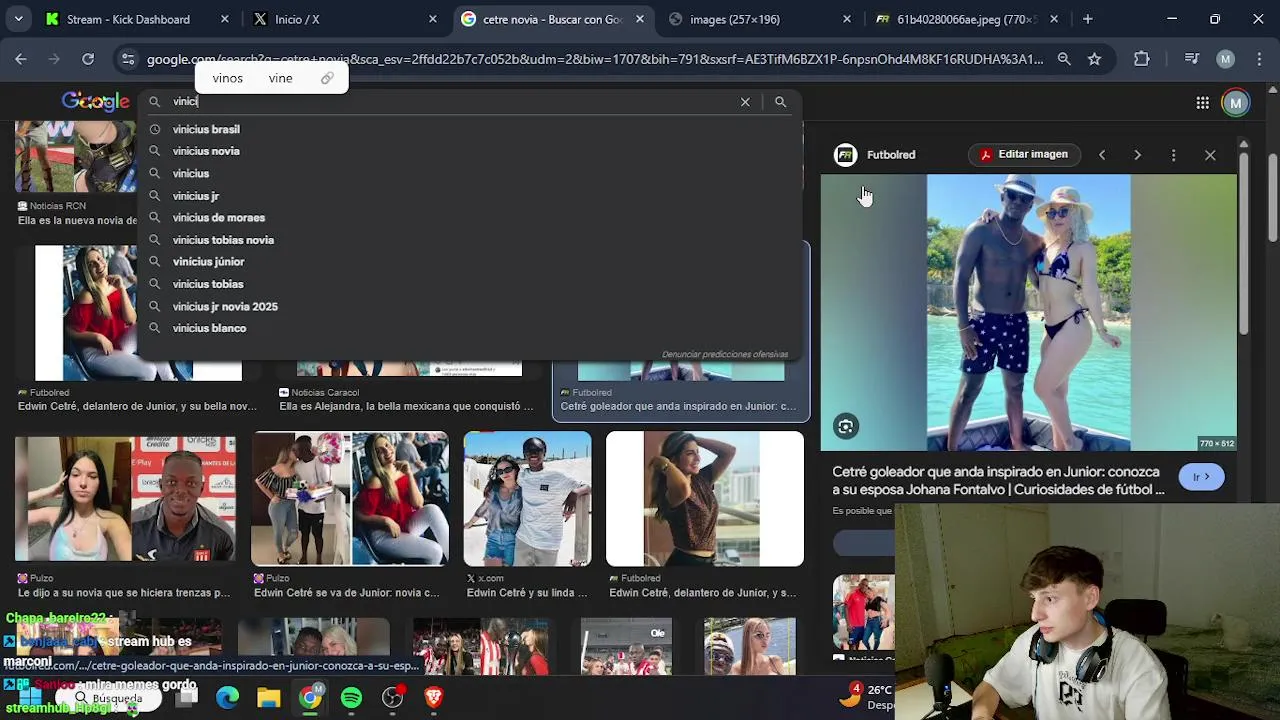Click the Google logo
Viewport: 1280px width, 720px height.
tap(96, 101)
